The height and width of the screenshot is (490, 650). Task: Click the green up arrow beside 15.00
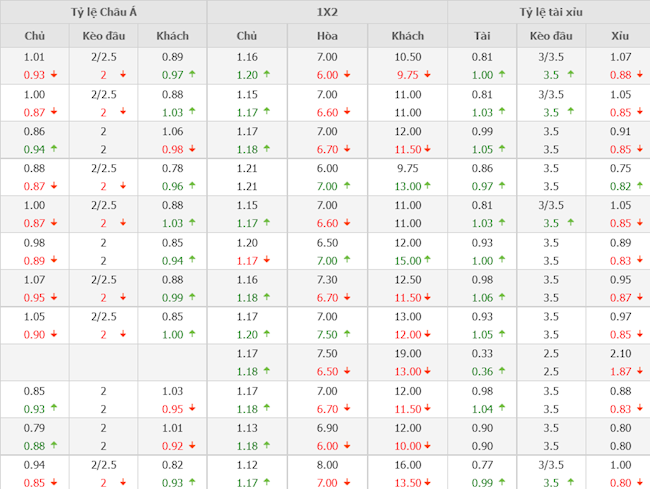pos(428,261)
